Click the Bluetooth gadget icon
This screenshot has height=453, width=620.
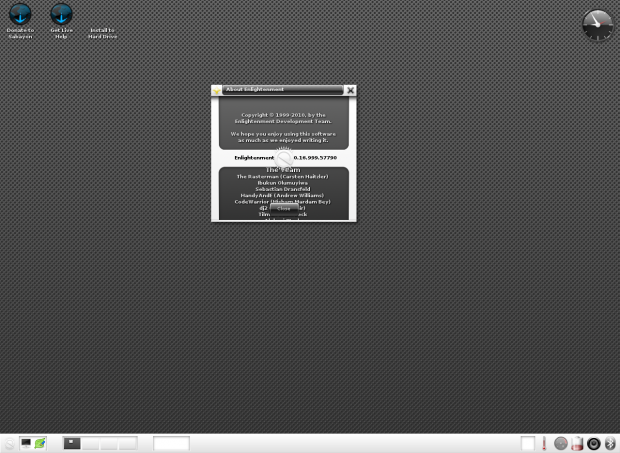(610, 444)
